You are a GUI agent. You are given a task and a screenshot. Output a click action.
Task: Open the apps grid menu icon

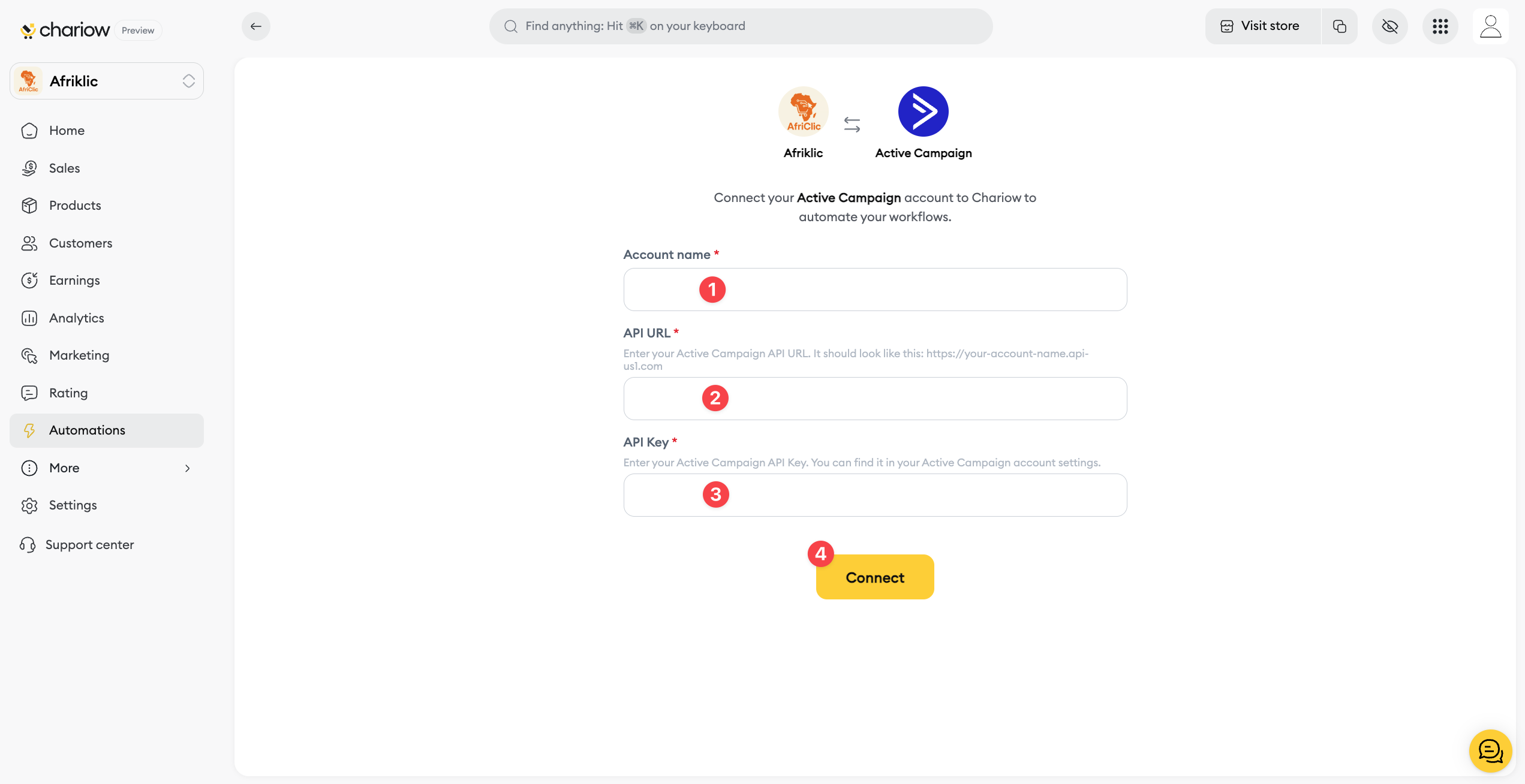click(1440, 26)
